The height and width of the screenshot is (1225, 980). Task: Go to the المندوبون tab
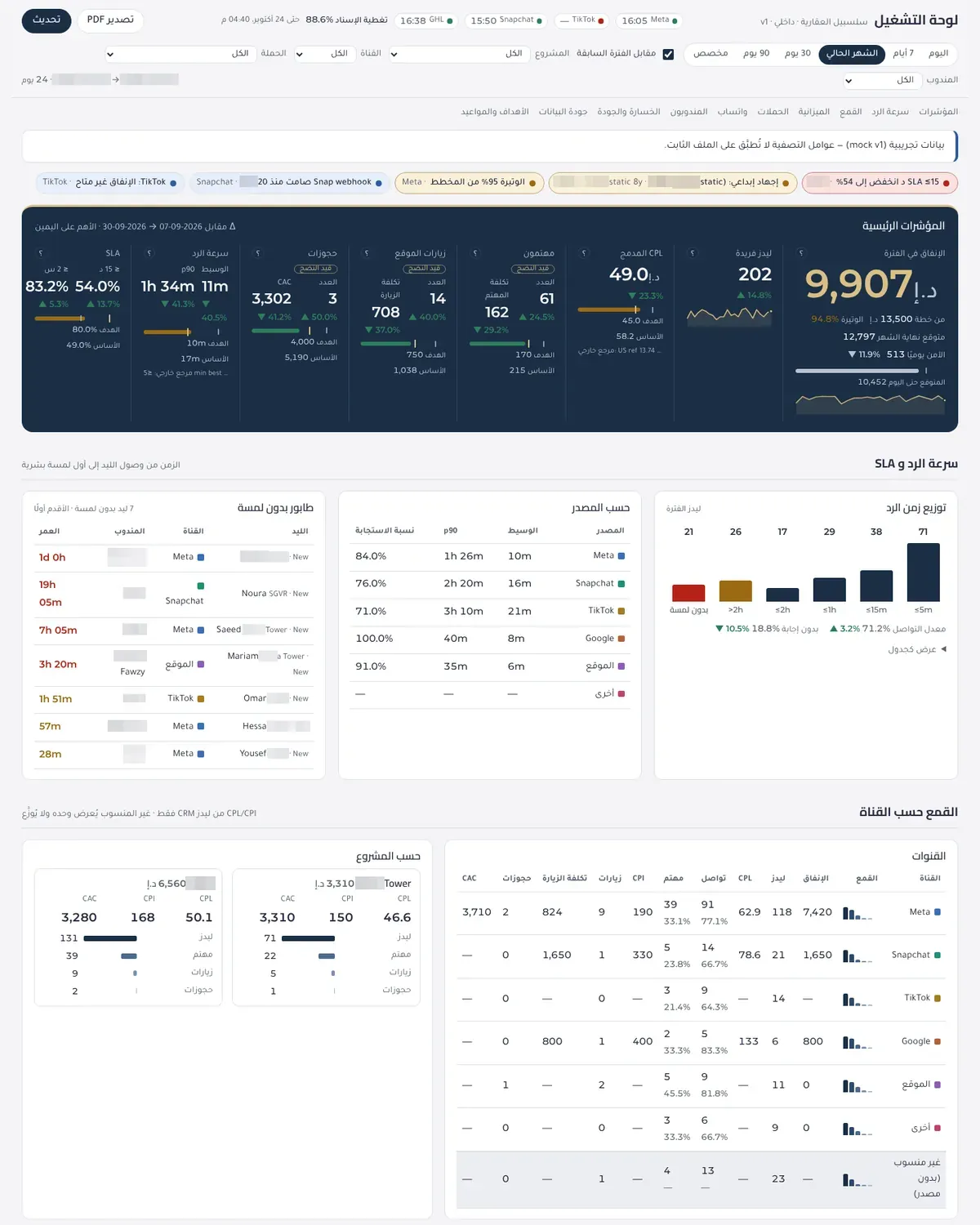[x=688, y=112]
